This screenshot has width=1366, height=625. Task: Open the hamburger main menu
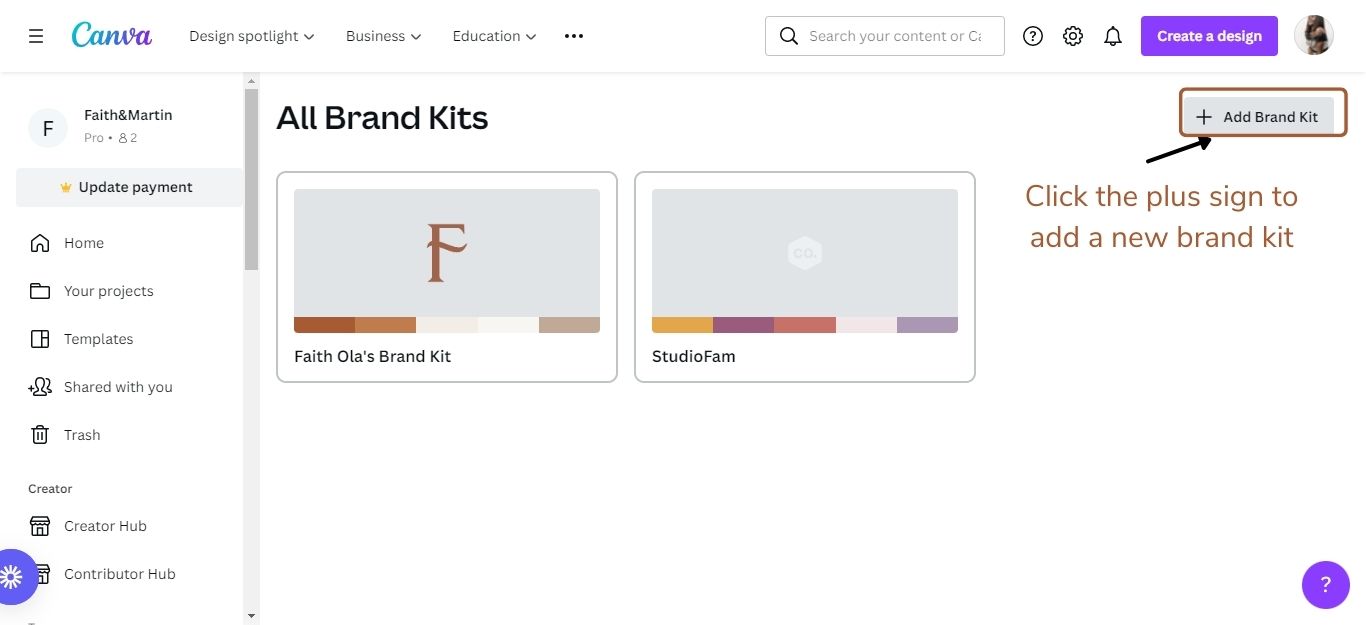tap(36, 36)
